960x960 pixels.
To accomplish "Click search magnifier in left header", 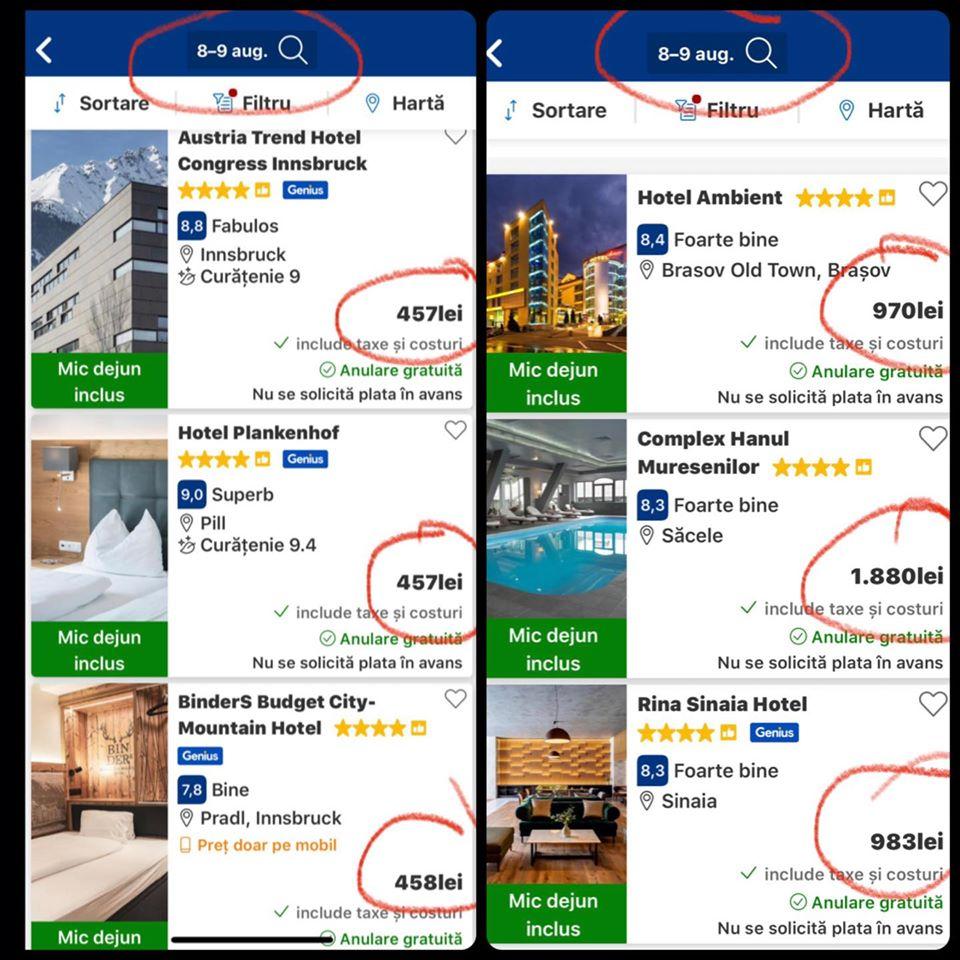I will click(x=293, y=50).
